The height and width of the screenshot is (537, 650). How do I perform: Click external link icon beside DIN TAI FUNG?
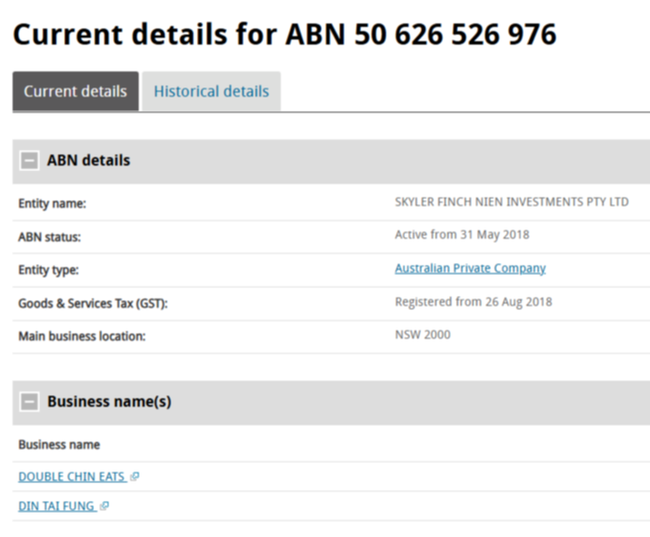[104, 506]
